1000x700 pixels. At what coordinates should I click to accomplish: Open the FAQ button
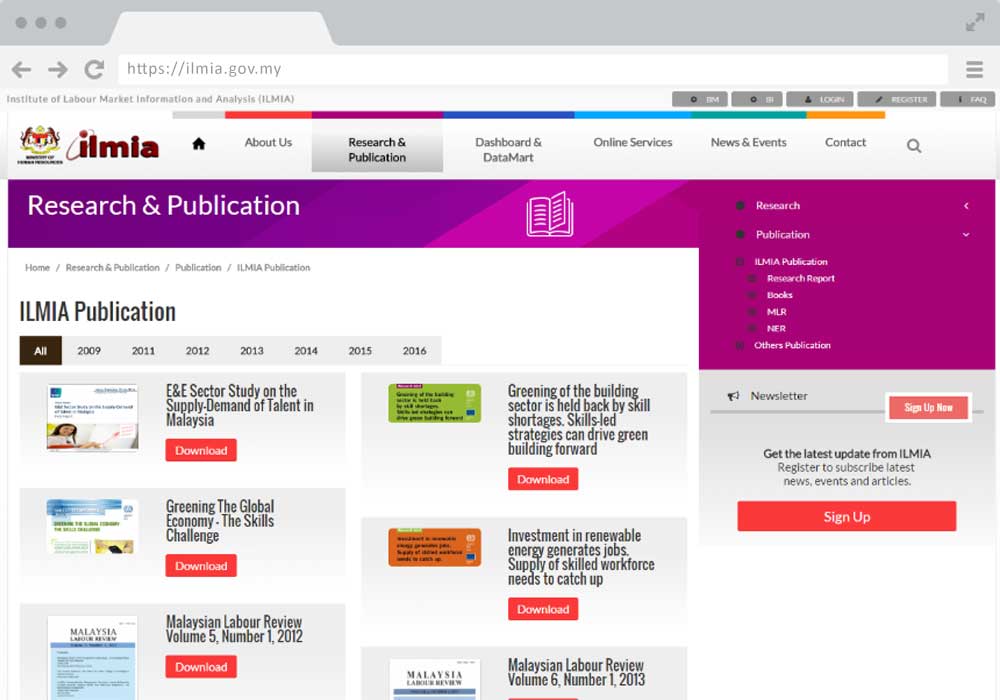(967, 99)
